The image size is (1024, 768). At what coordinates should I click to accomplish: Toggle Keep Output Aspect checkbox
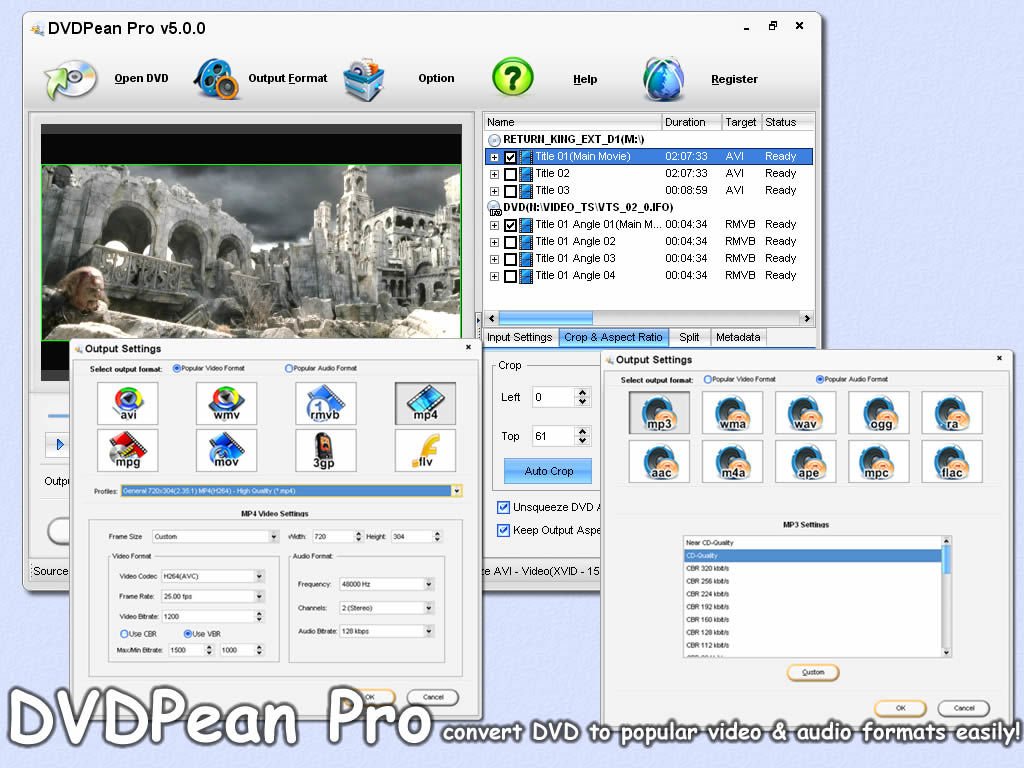504,530
